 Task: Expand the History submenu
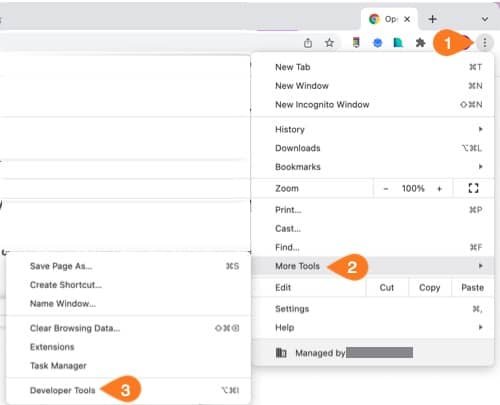(x=373, y=129)
